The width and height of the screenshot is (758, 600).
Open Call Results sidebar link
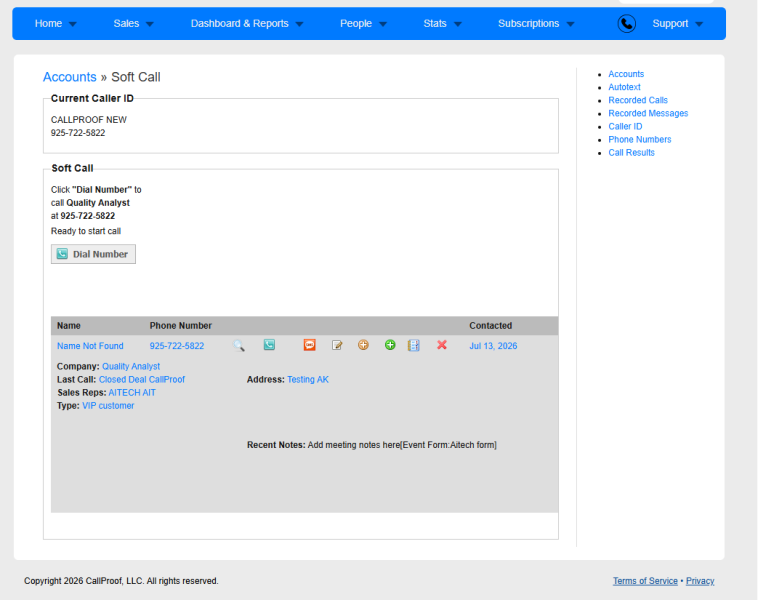tap(631, 152)
